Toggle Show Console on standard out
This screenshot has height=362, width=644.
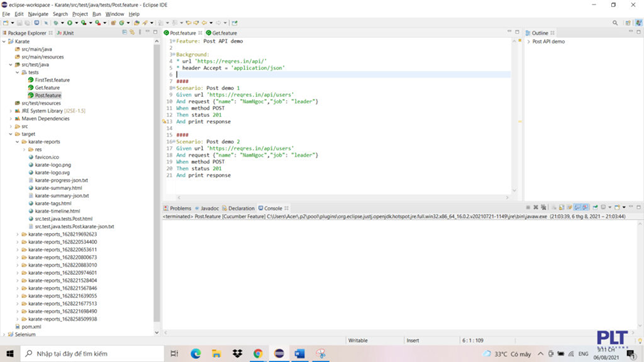[x=577, y=208]
